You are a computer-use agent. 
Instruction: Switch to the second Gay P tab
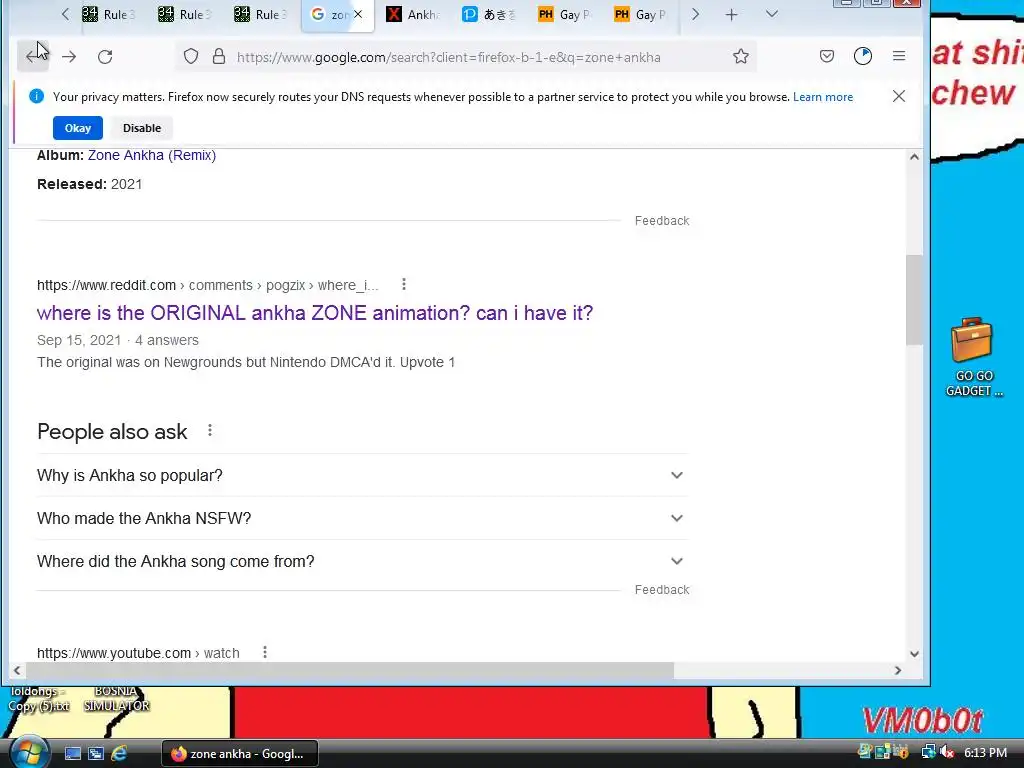click(x=641, y=14)
